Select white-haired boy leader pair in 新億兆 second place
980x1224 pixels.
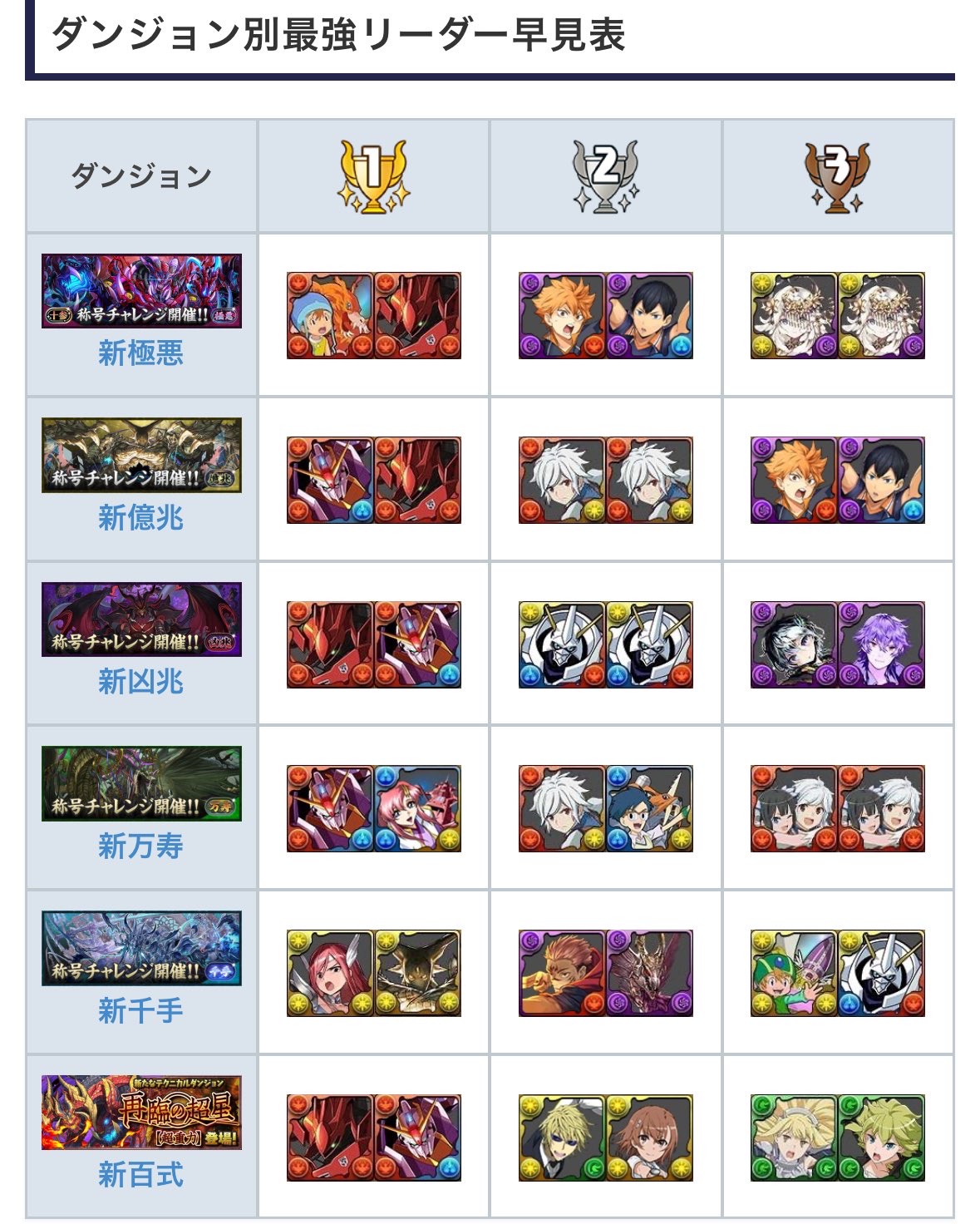(x=606, y=480)
